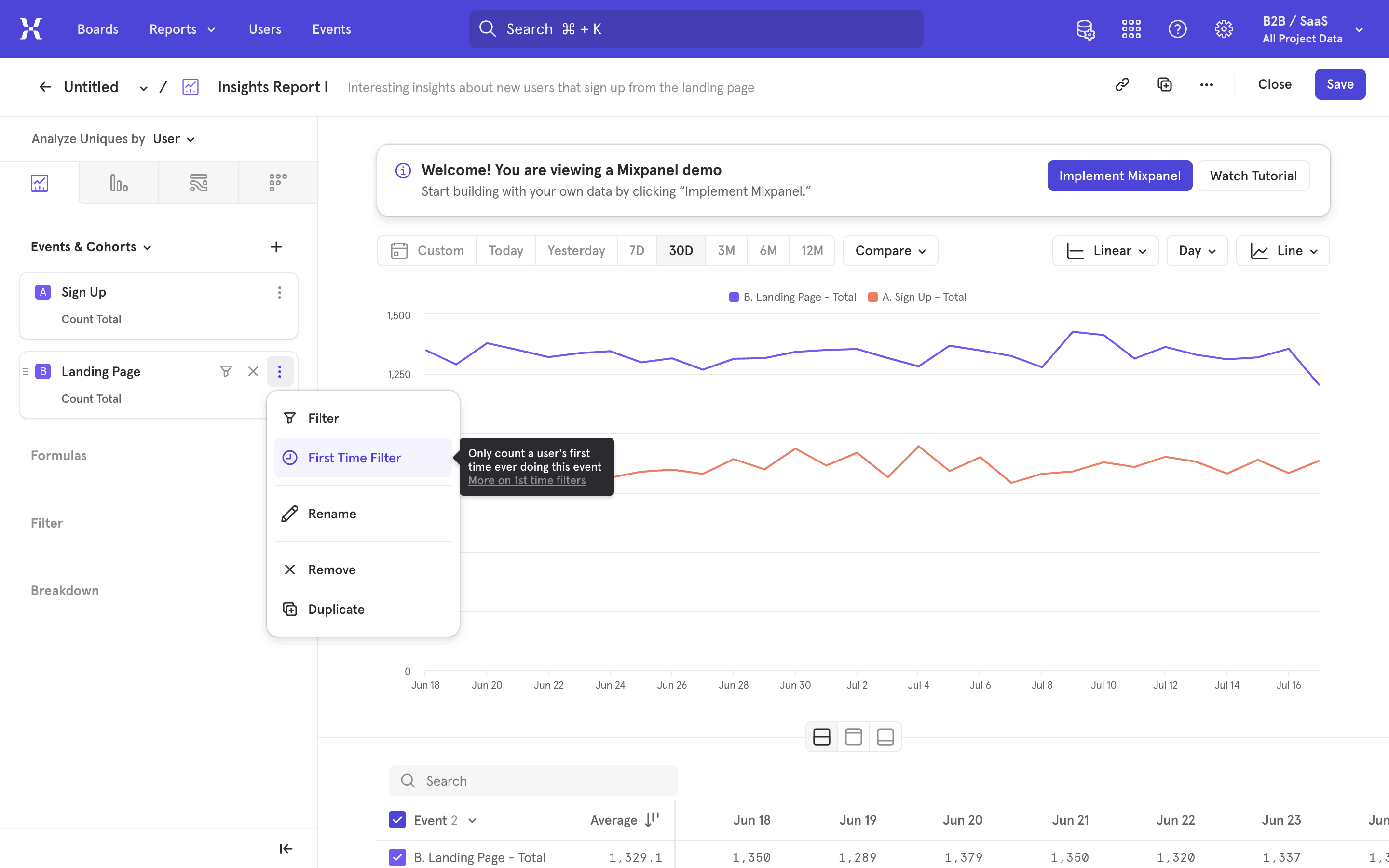
Task: Click the share link icon in toolbar
Action: [1123, 84]
